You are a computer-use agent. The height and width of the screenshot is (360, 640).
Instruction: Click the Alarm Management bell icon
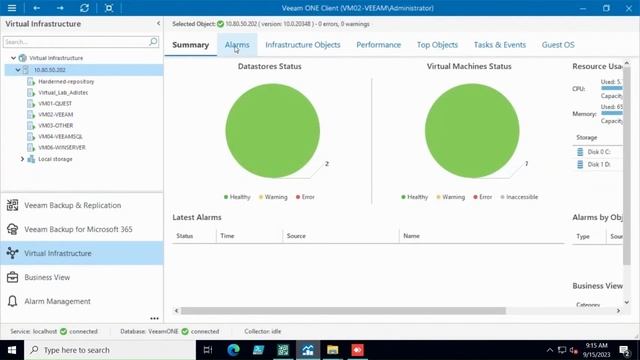(x=12, y=301)
